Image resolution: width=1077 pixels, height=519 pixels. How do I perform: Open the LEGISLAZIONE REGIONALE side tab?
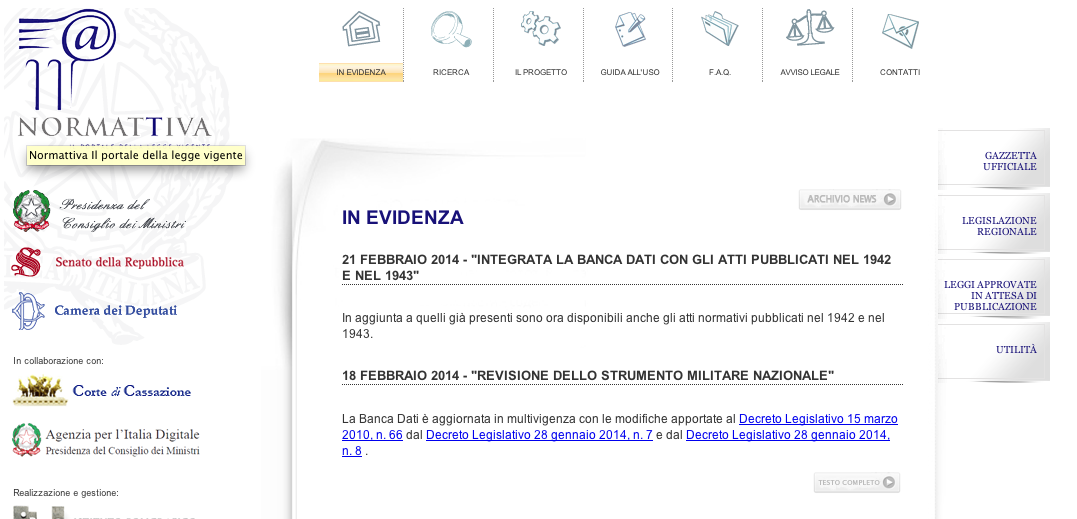point(994,224)
